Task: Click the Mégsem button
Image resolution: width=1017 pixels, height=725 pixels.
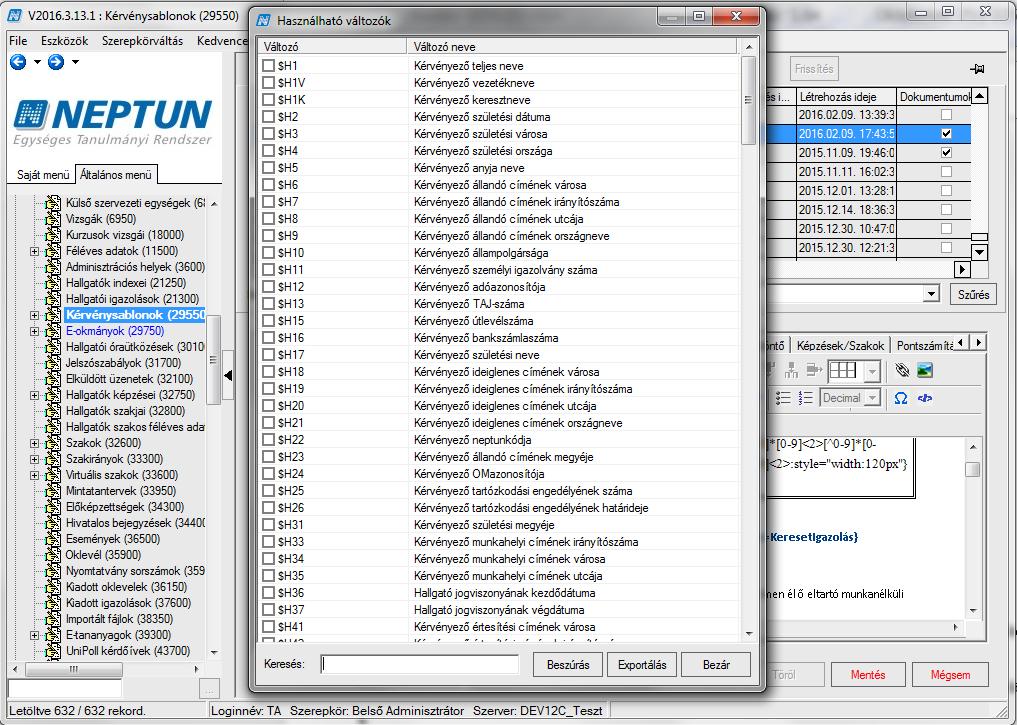Action: pos(950,674)
